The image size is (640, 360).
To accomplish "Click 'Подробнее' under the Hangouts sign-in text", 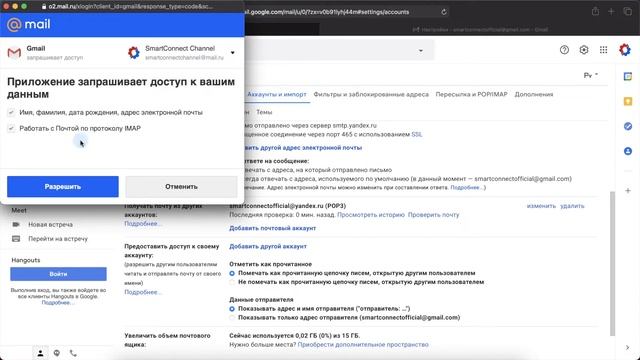I will point(57,302).
